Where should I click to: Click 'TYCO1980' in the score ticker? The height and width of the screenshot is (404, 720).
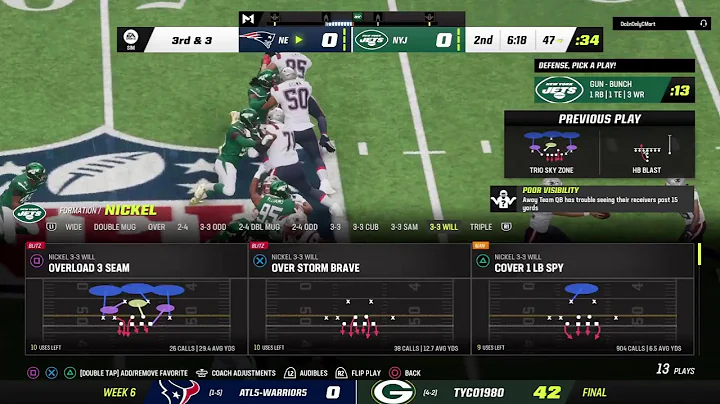click(478, 393)
